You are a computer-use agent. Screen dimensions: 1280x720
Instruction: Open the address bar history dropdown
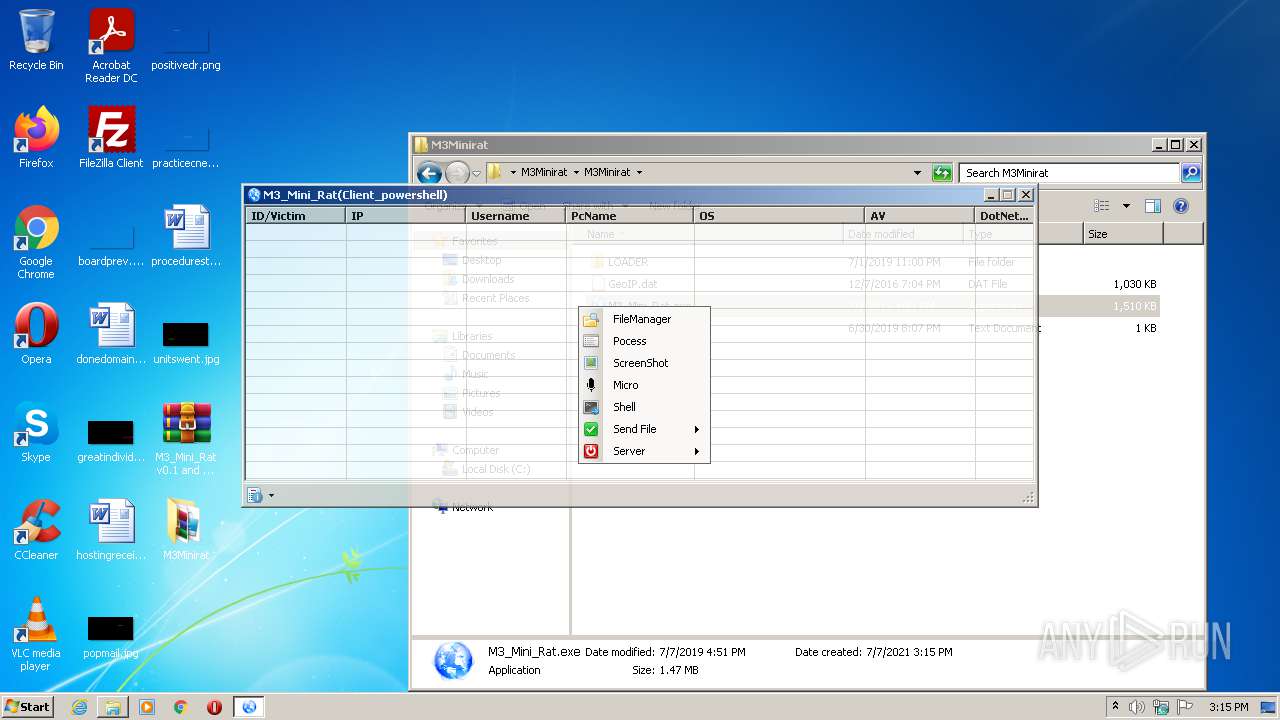(x=917, y=173)
